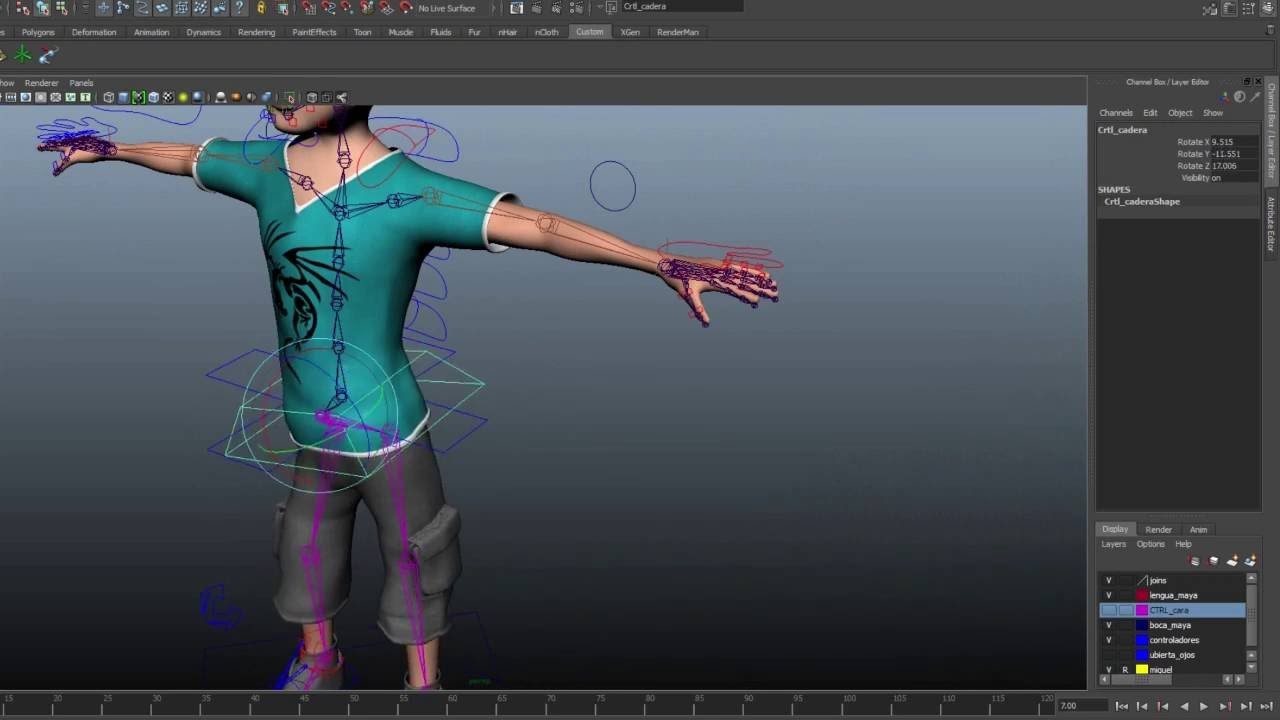The width and height of the screenshot is (1280, 720).
Task: Click Help in the layer editor
Action: pyautogui.click(x=1183, y=543)
